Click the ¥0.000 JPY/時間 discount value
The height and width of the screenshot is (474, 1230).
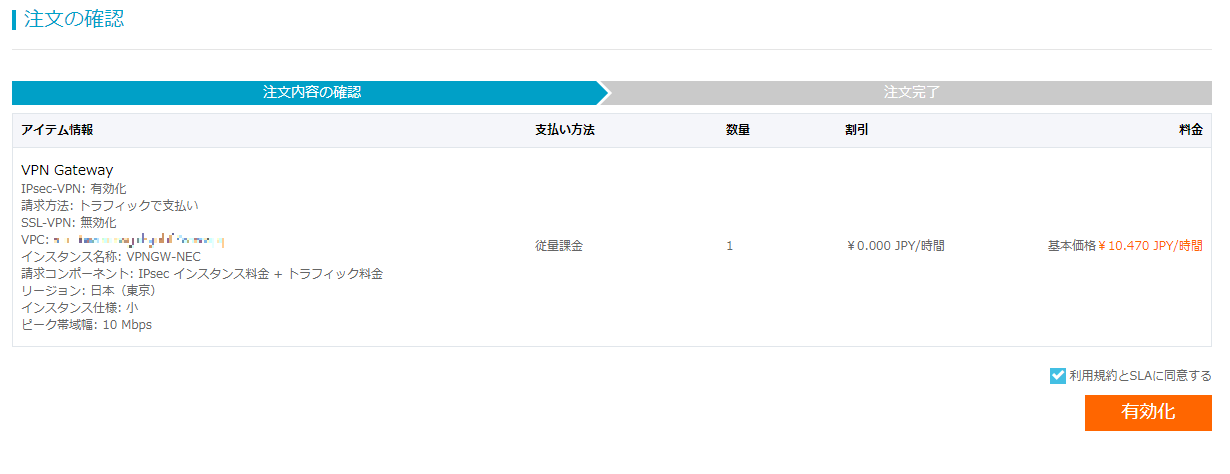895,246
